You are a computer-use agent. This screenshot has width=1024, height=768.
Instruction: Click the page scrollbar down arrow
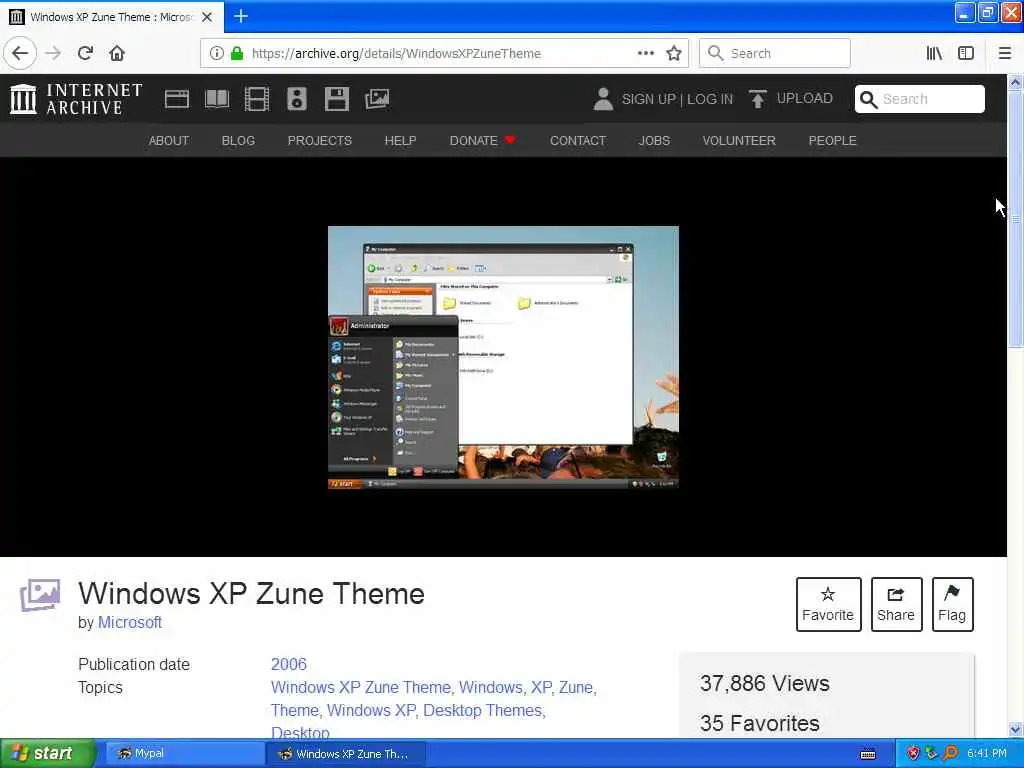point(1015,729)
